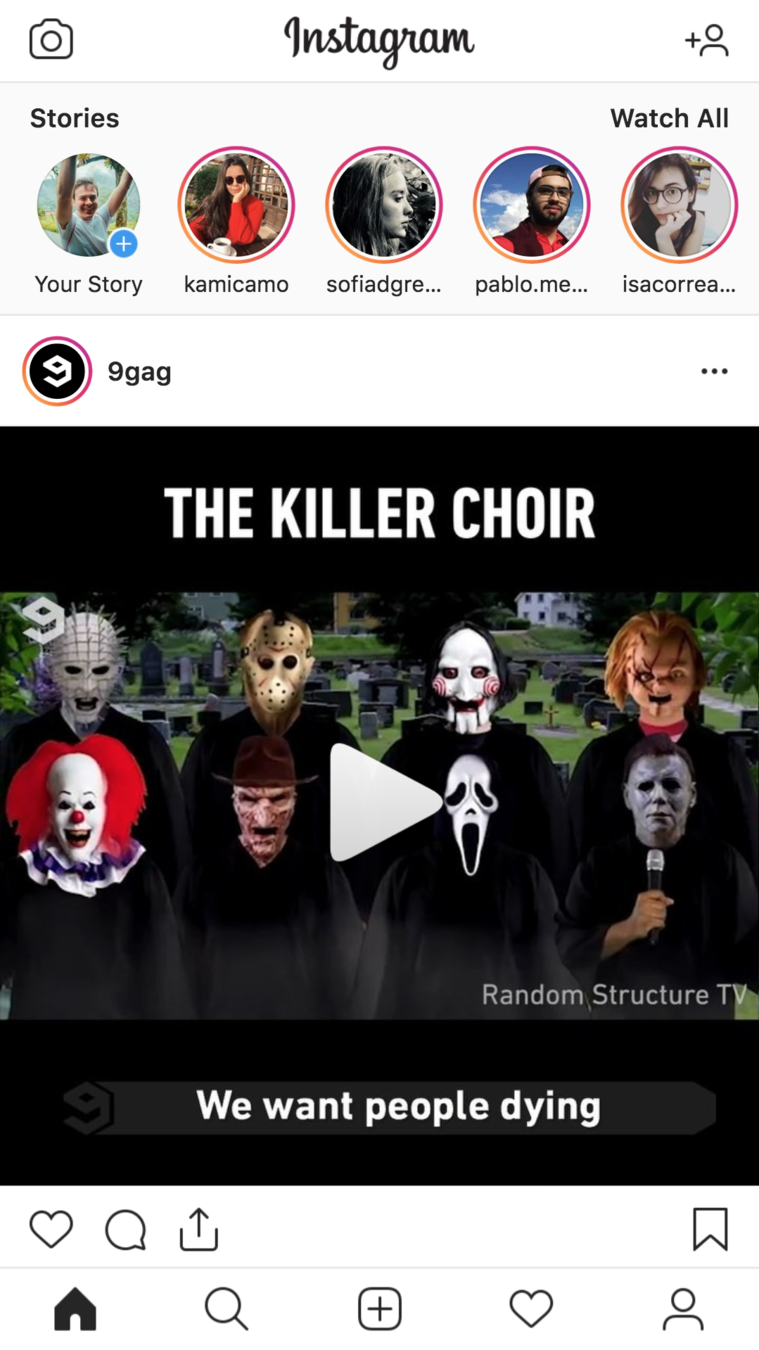Open Profile tab in bottom bar
This screenshot has height=1350, width=759.
coord(683,1309)
